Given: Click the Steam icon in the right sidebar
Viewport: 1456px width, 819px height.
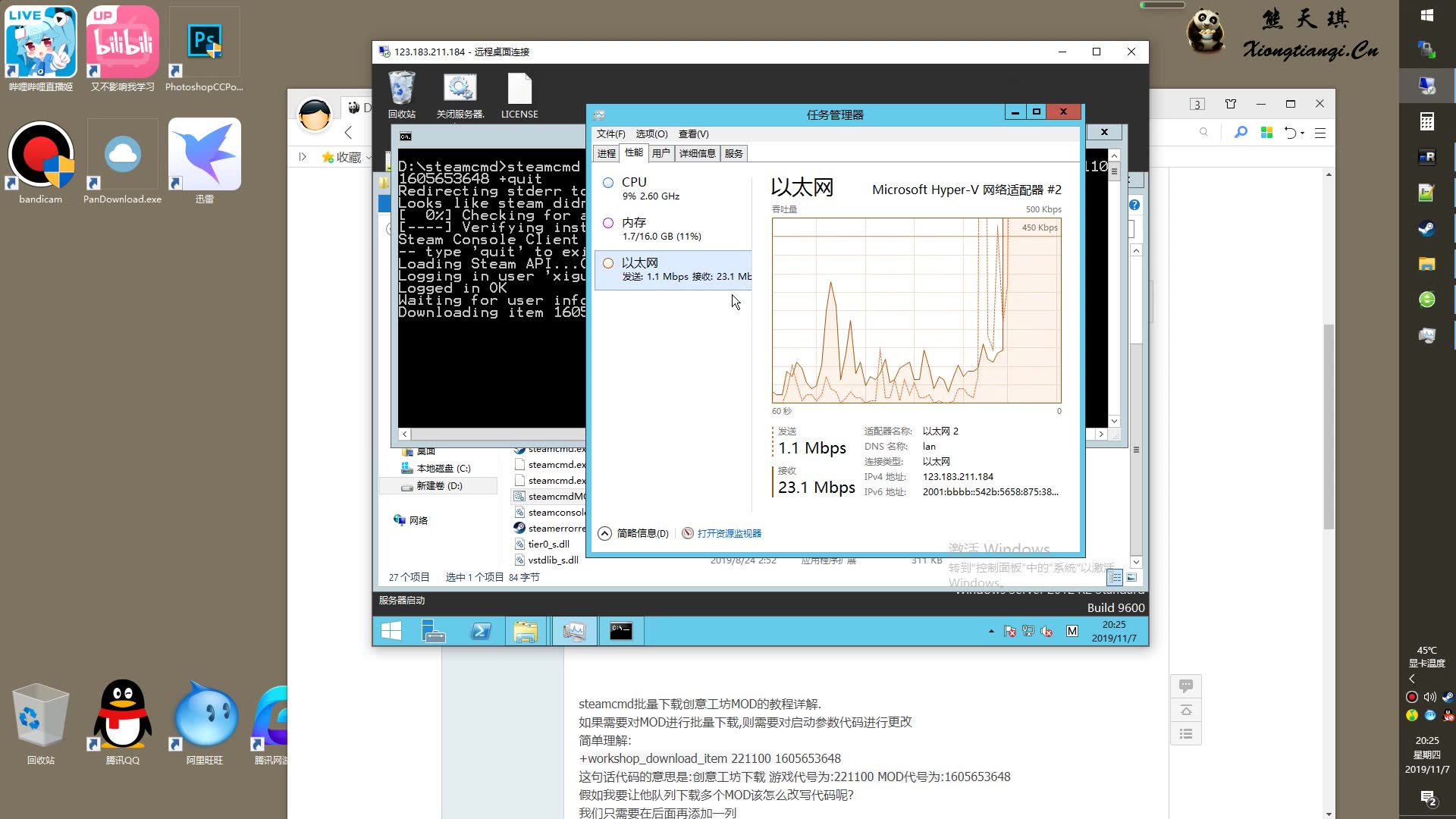Looking at the screenshot, I should click(x=1426, y=228).
